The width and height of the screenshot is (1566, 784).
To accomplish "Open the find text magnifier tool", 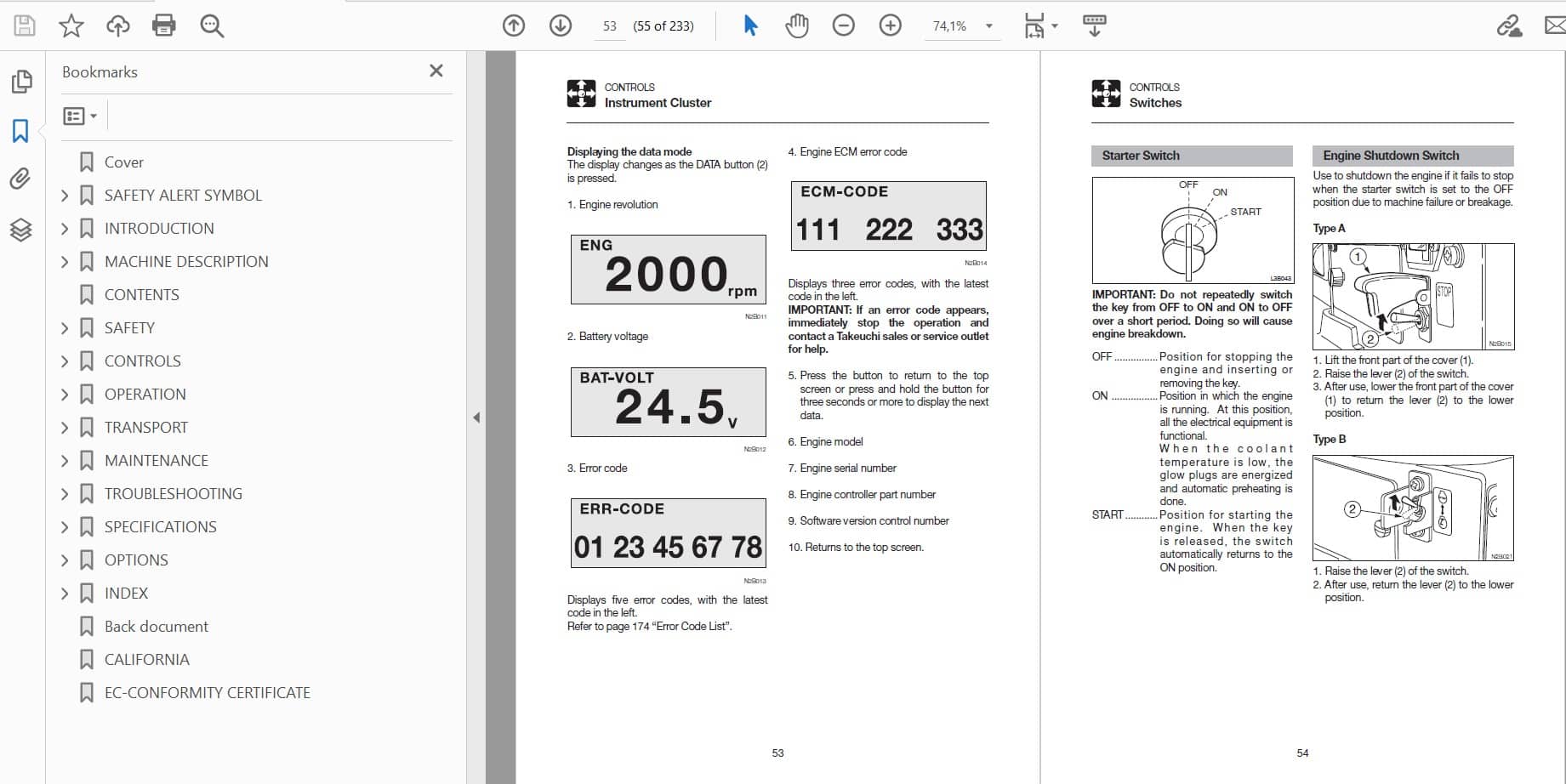I will pyautogui.click(x=212, y=26).
